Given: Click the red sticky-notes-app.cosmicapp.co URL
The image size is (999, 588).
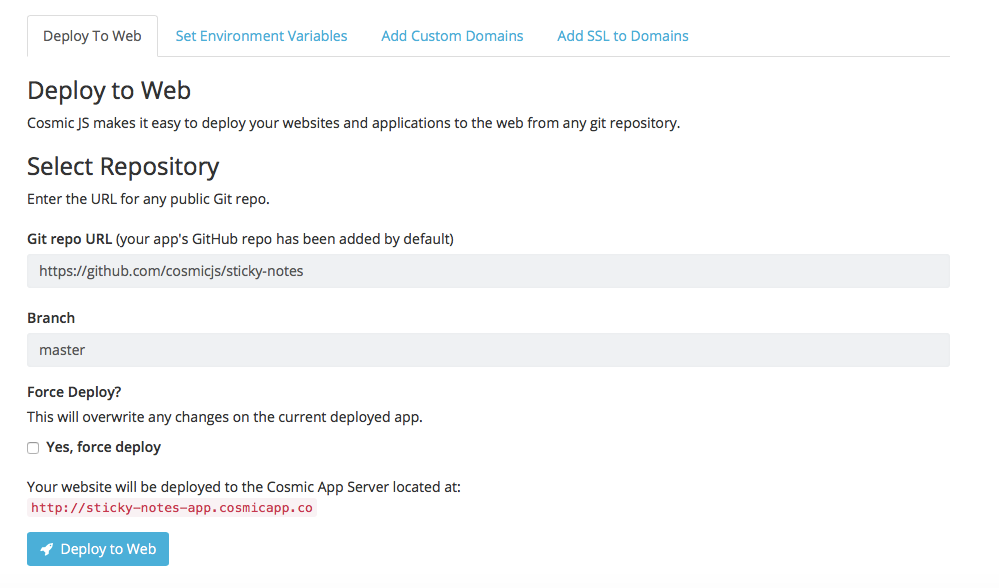Looking at the screenshot, I should tap(172, 508).
